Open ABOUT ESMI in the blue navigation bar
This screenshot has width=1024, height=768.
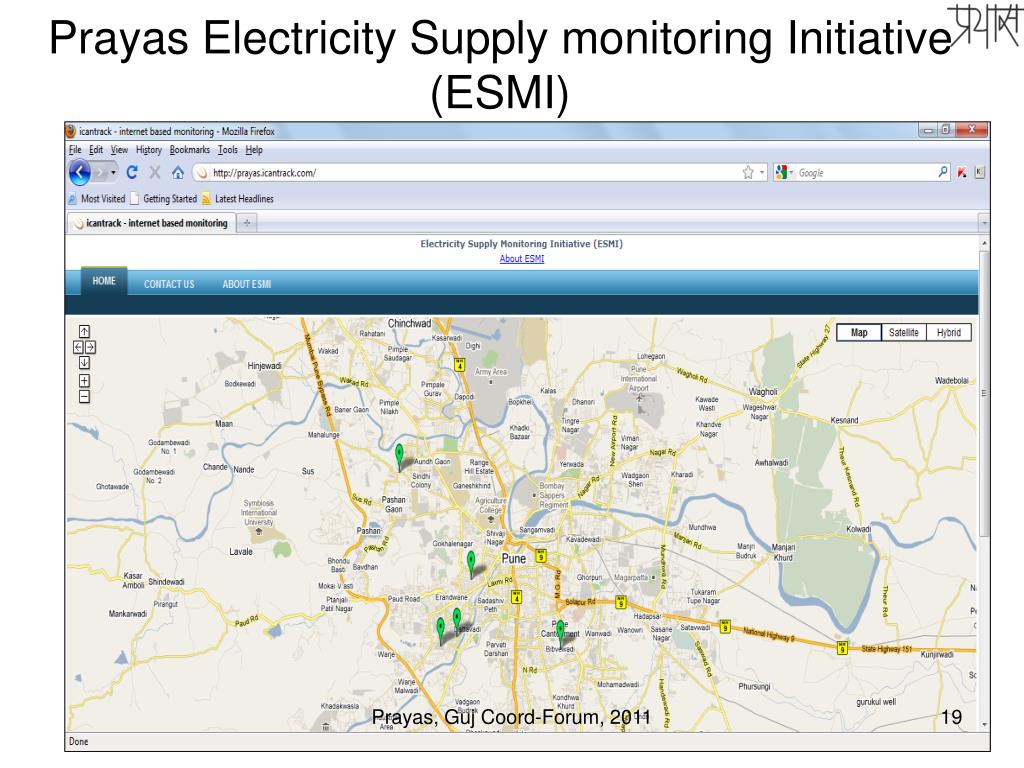(247, 284)
